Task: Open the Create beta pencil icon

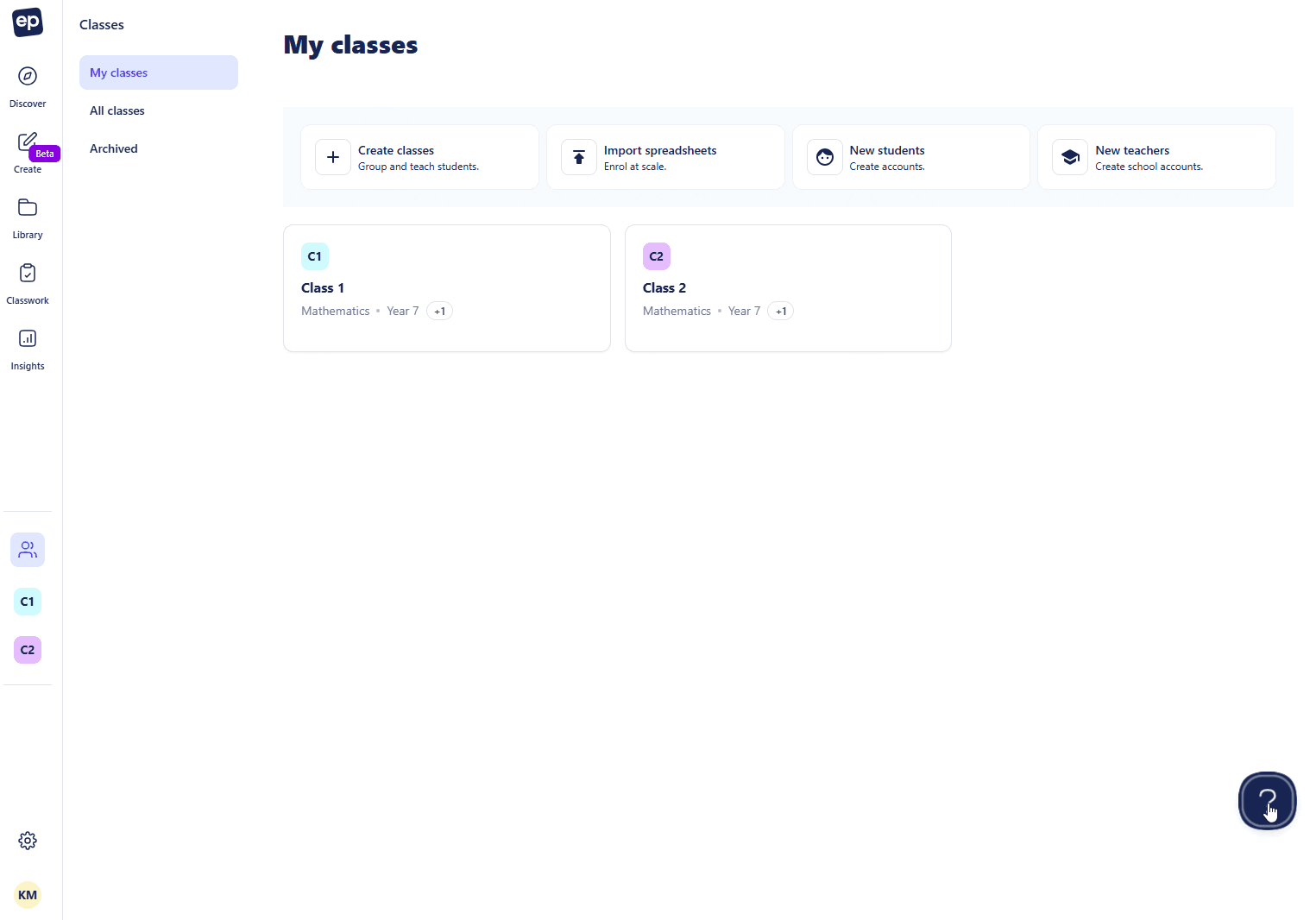Action: tap(28, 142)
